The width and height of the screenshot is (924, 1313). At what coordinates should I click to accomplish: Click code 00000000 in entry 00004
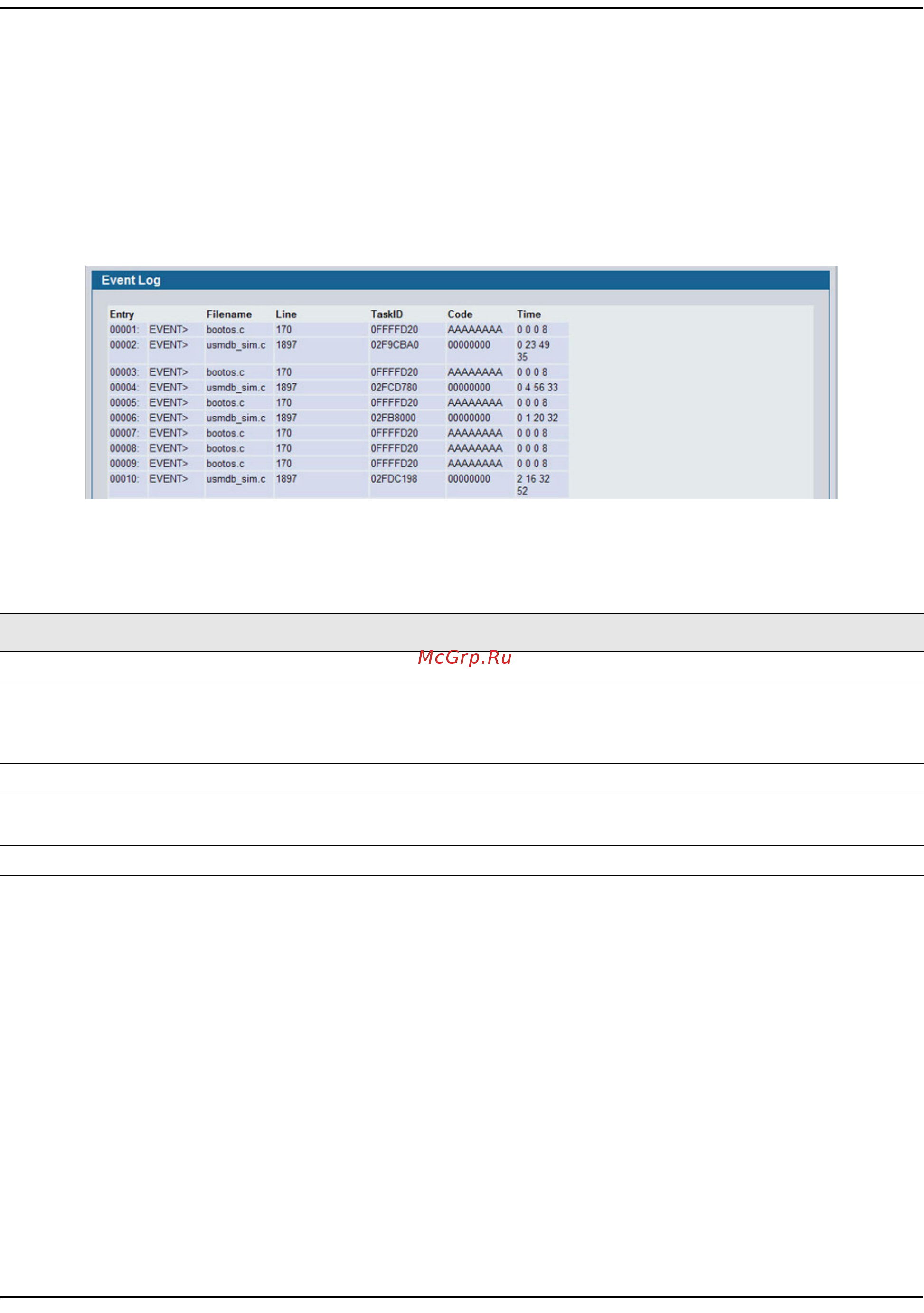[x=469, y=388]
